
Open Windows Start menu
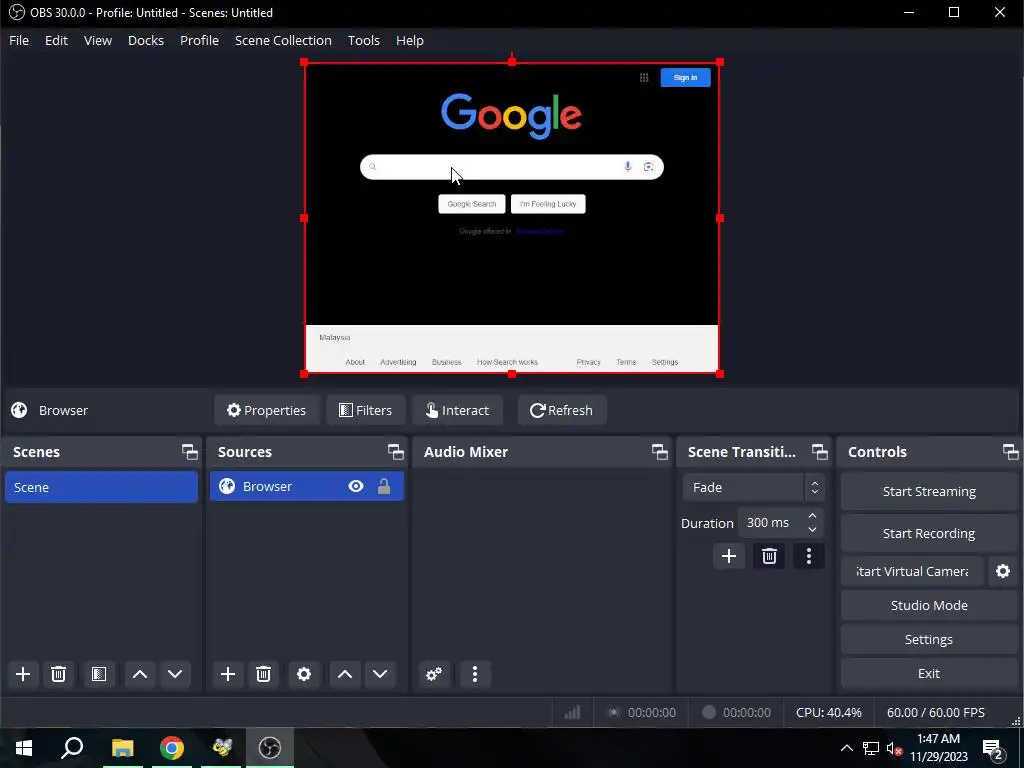(24, 748)
